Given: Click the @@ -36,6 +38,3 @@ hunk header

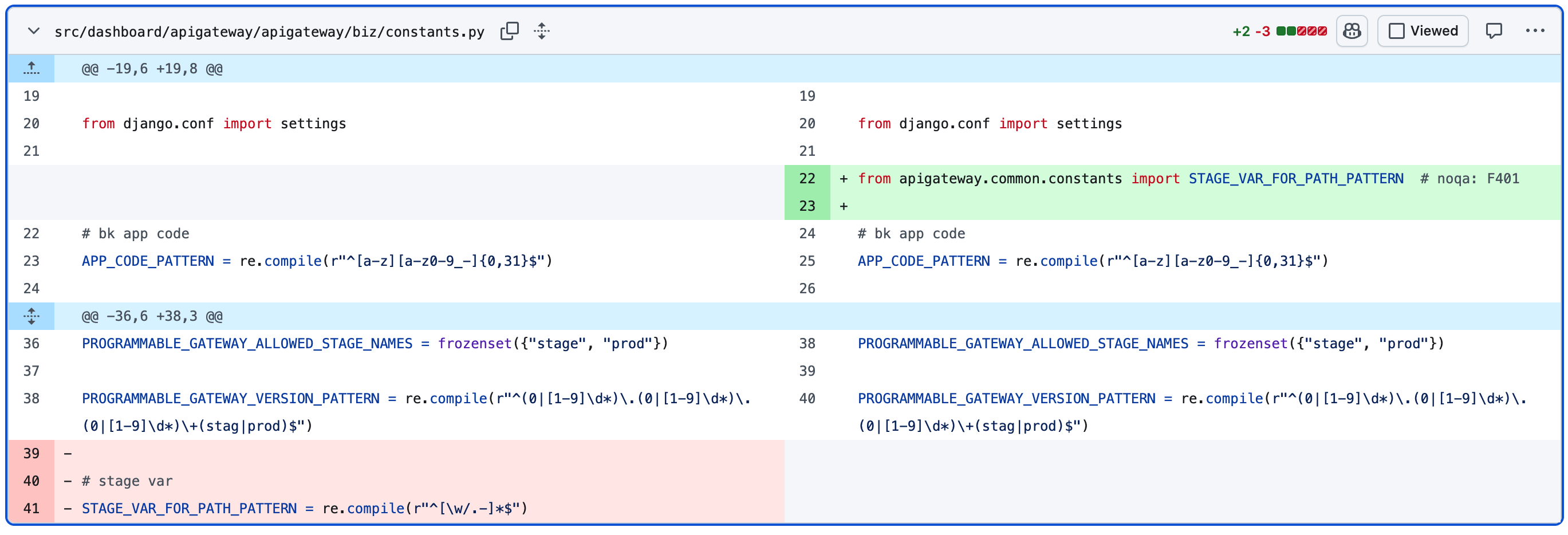Looking at the screenshot, I should pyautogui.click(x=152, y=316).
